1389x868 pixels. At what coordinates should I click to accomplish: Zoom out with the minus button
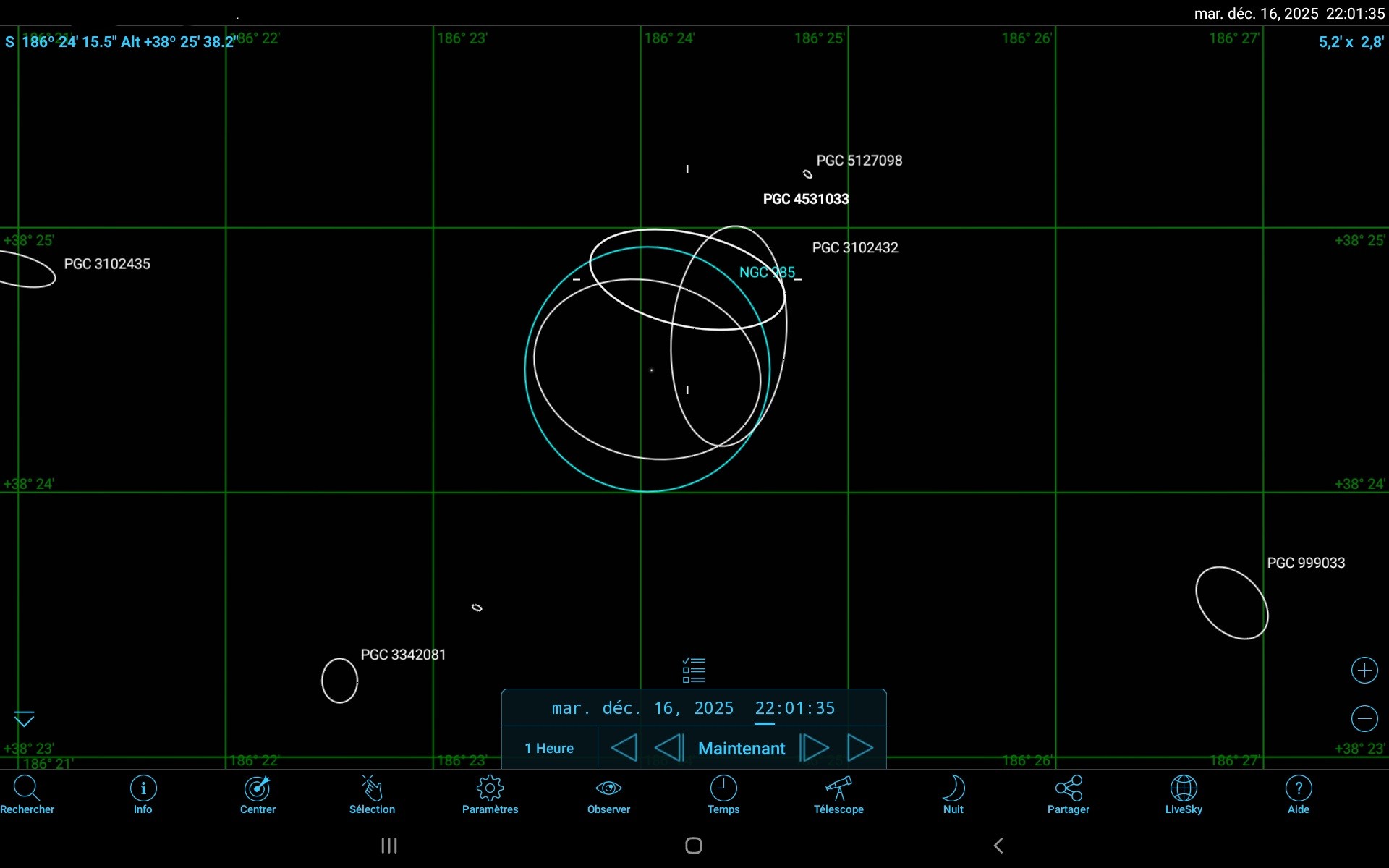tap(1364, 718)
